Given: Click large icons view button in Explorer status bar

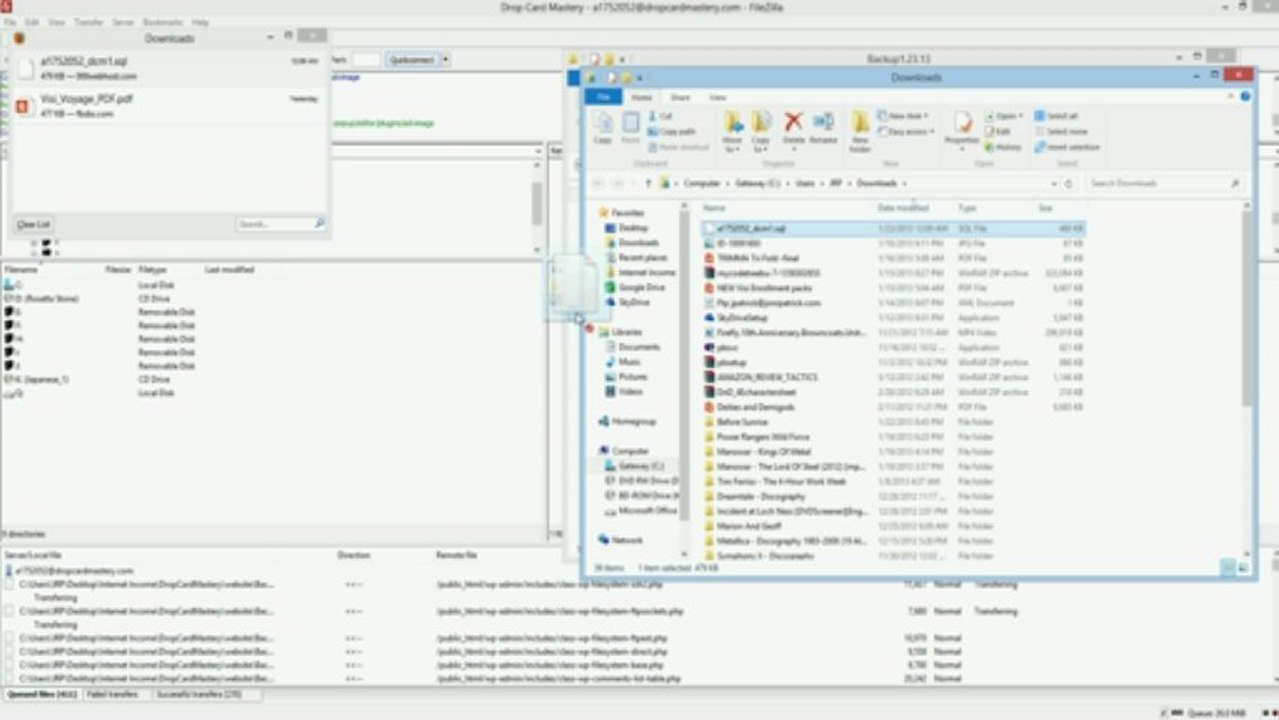Looking at the screenshot, I should click(x=1244, y=568).
